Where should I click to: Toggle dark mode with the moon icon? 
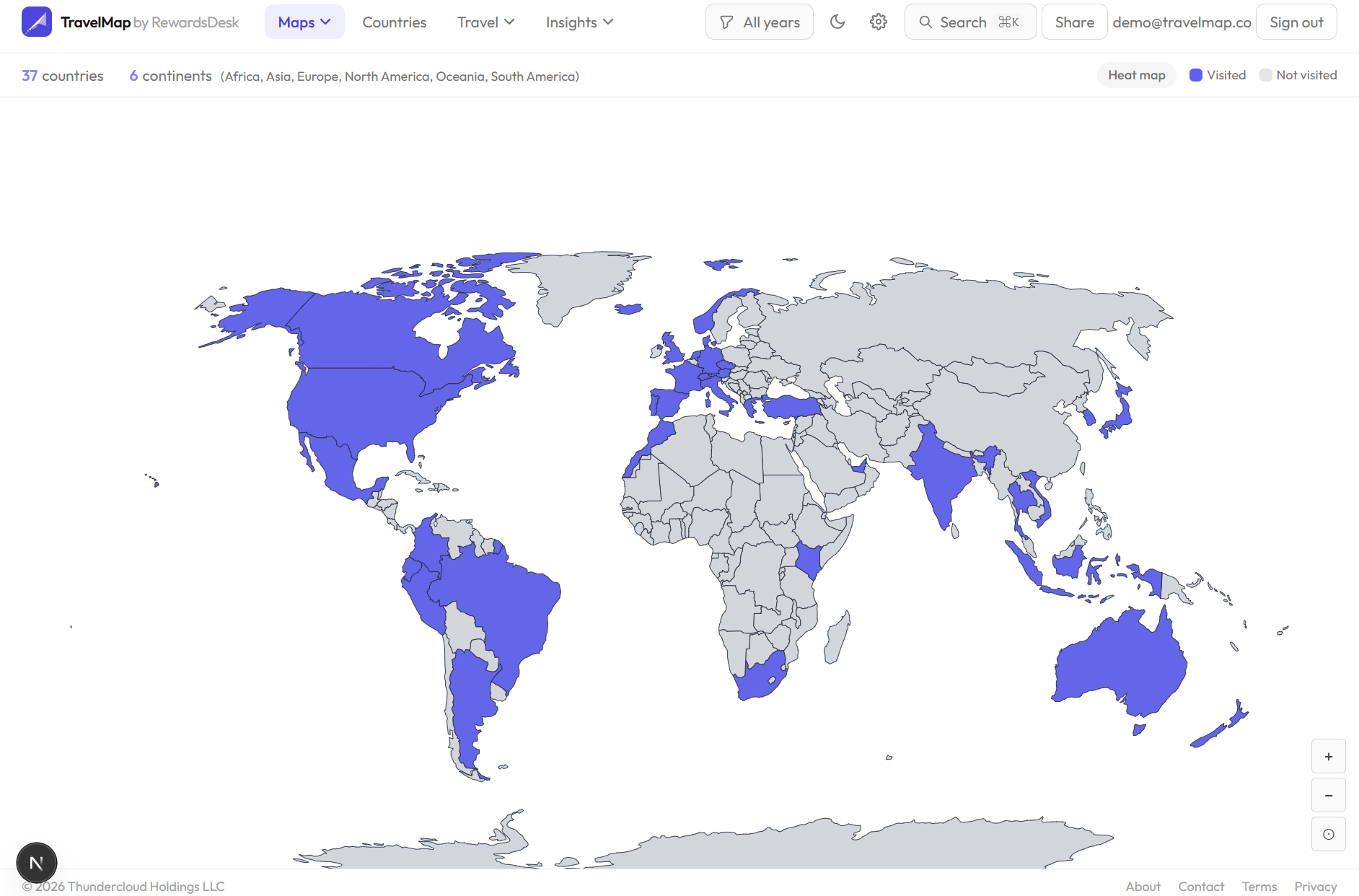(x=837, y=22)
